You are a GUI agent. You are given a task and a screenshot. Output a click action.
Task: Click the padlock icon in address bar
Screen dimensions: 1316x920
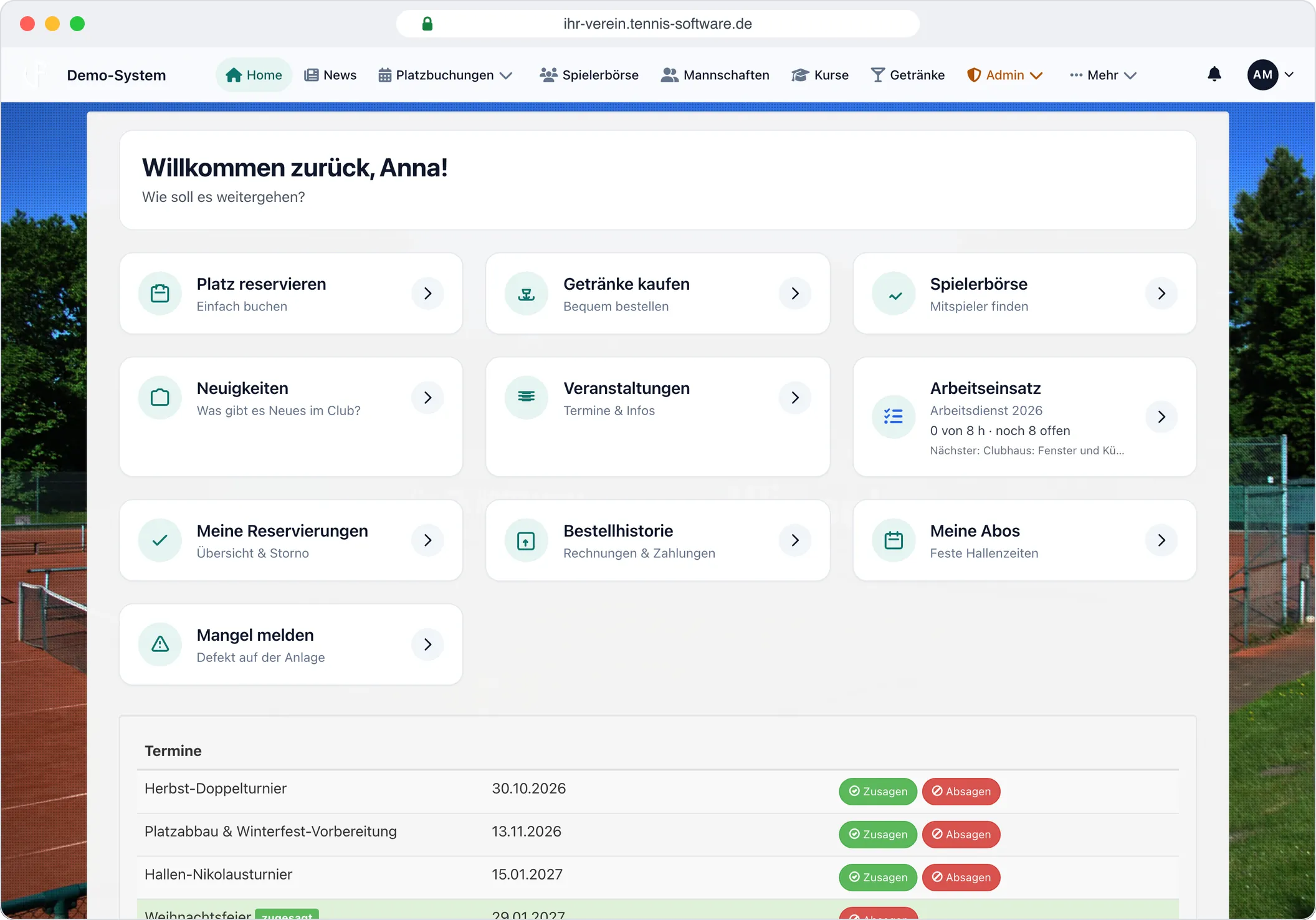coord(427,24)
